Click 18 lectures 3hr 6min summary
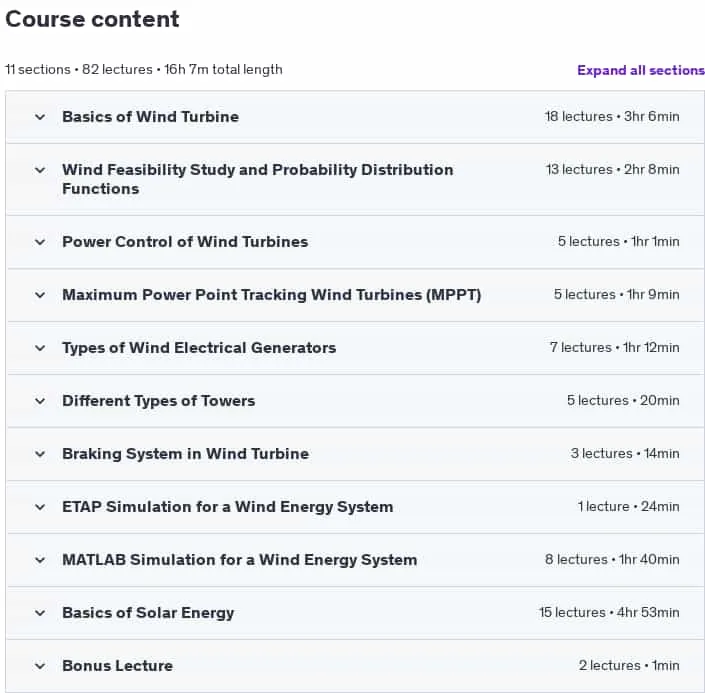705x693 pixels. tap(612, 116)
